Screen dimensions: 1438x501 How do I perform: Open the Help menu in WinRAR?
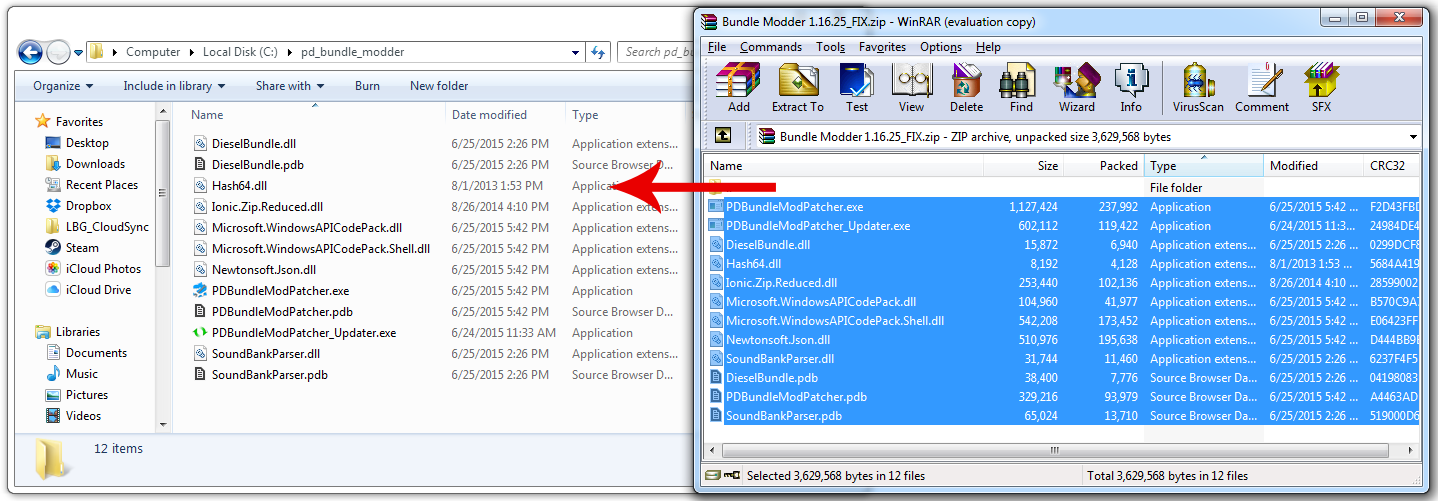pyautogui.click(x=988, y=47)
